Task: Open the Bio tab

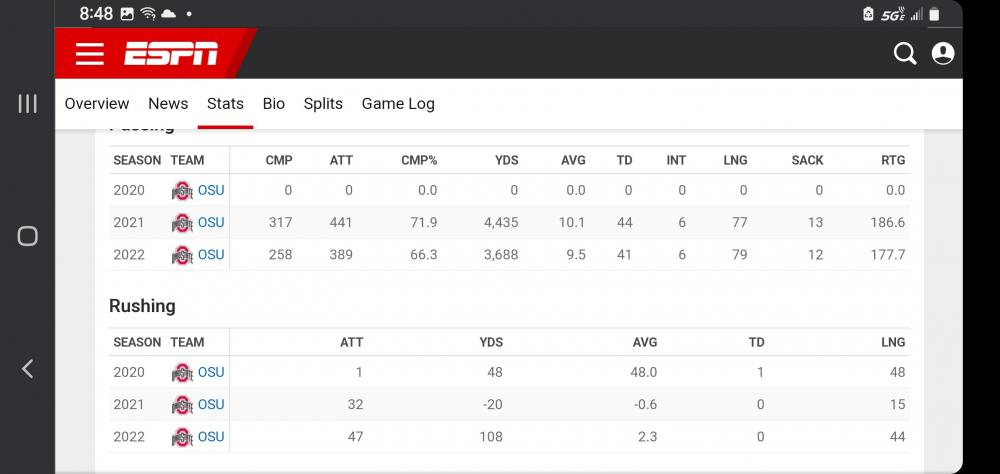Action: (x=274, y=103)
